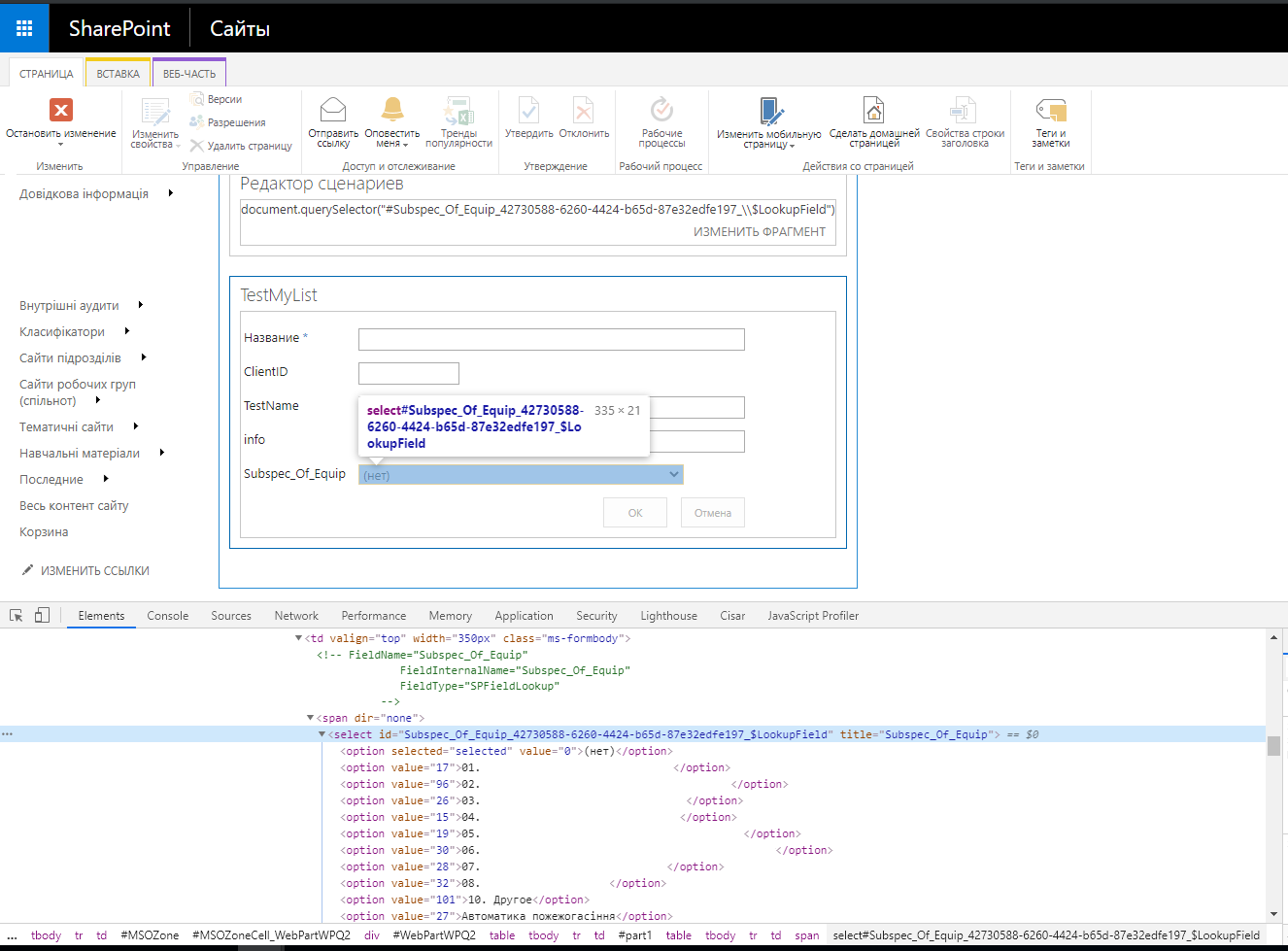Open the Sources tab in DevTools
1288x951 pixels.
pos(231,616)
